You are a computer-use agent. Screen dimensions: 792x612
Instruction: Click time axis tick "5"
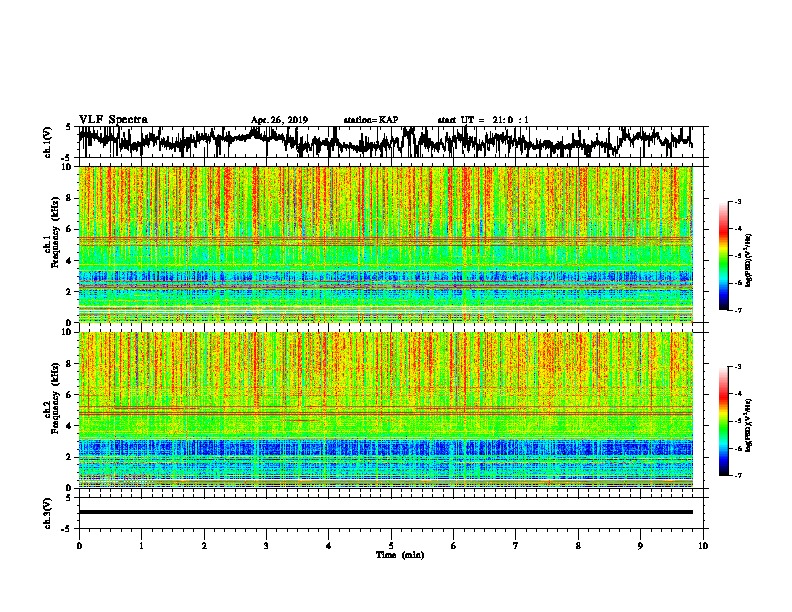[x=391, y=546]
